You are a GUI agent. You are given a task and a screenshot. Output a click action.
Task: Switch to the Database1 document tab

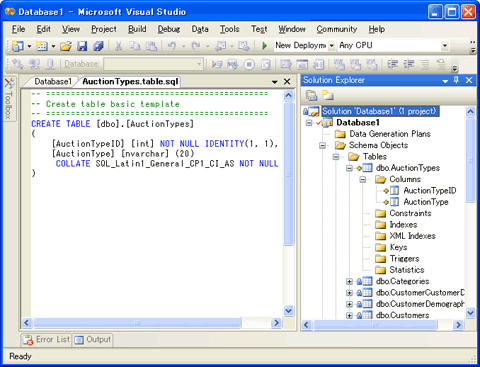point(53,82)
